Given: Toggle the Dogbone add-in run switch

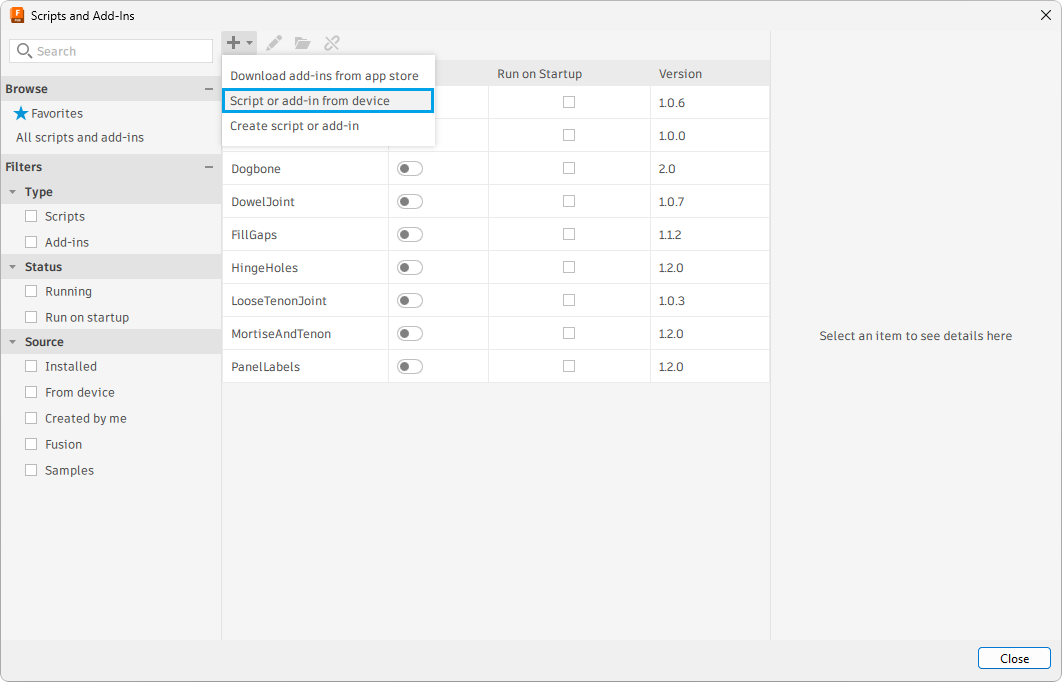Looking at the screenshot, I should (x=410, y=169).
